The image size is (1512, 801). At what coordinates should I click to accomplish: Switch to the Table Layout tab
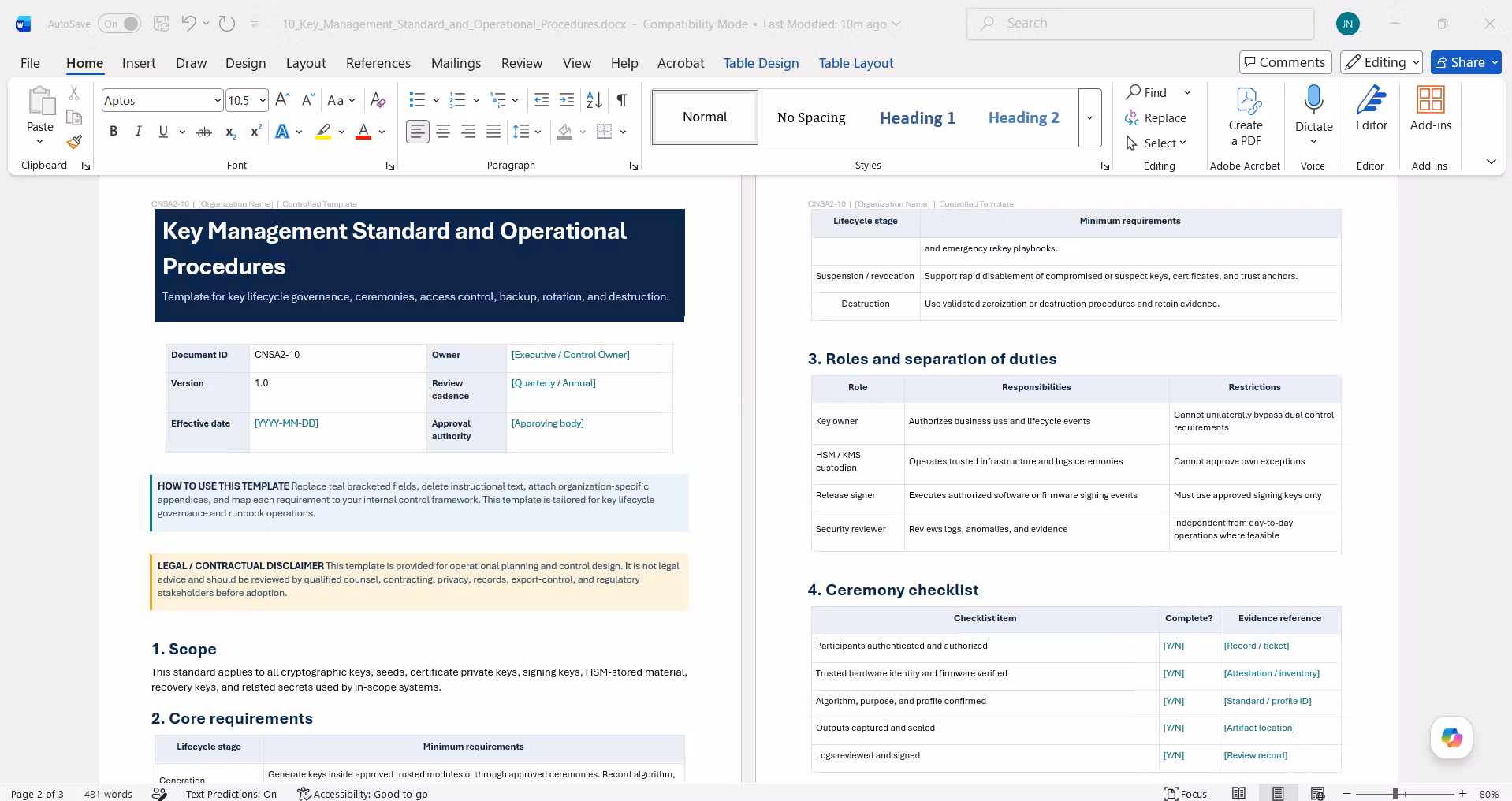(856, 63)
